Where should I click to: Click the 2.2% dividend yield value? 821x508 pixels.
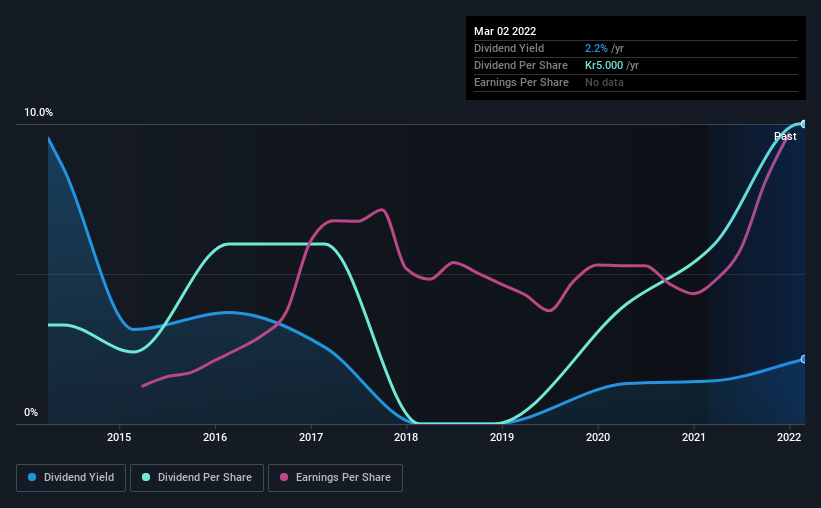pyautogui.click(x=596, y=48)
